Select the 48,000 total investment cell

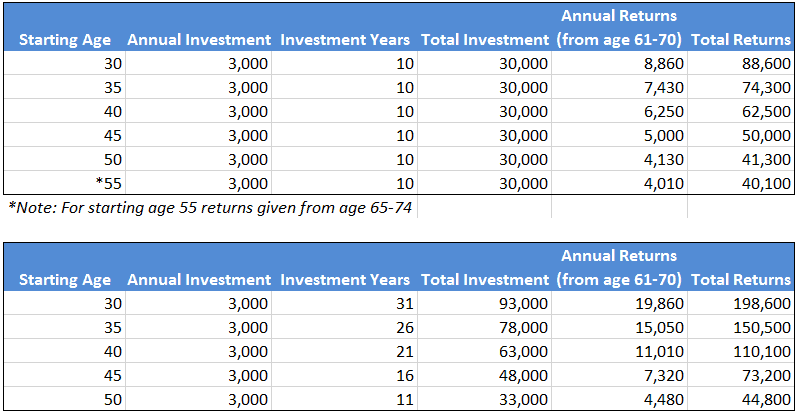pyautogui.click(x=484, y=375)
